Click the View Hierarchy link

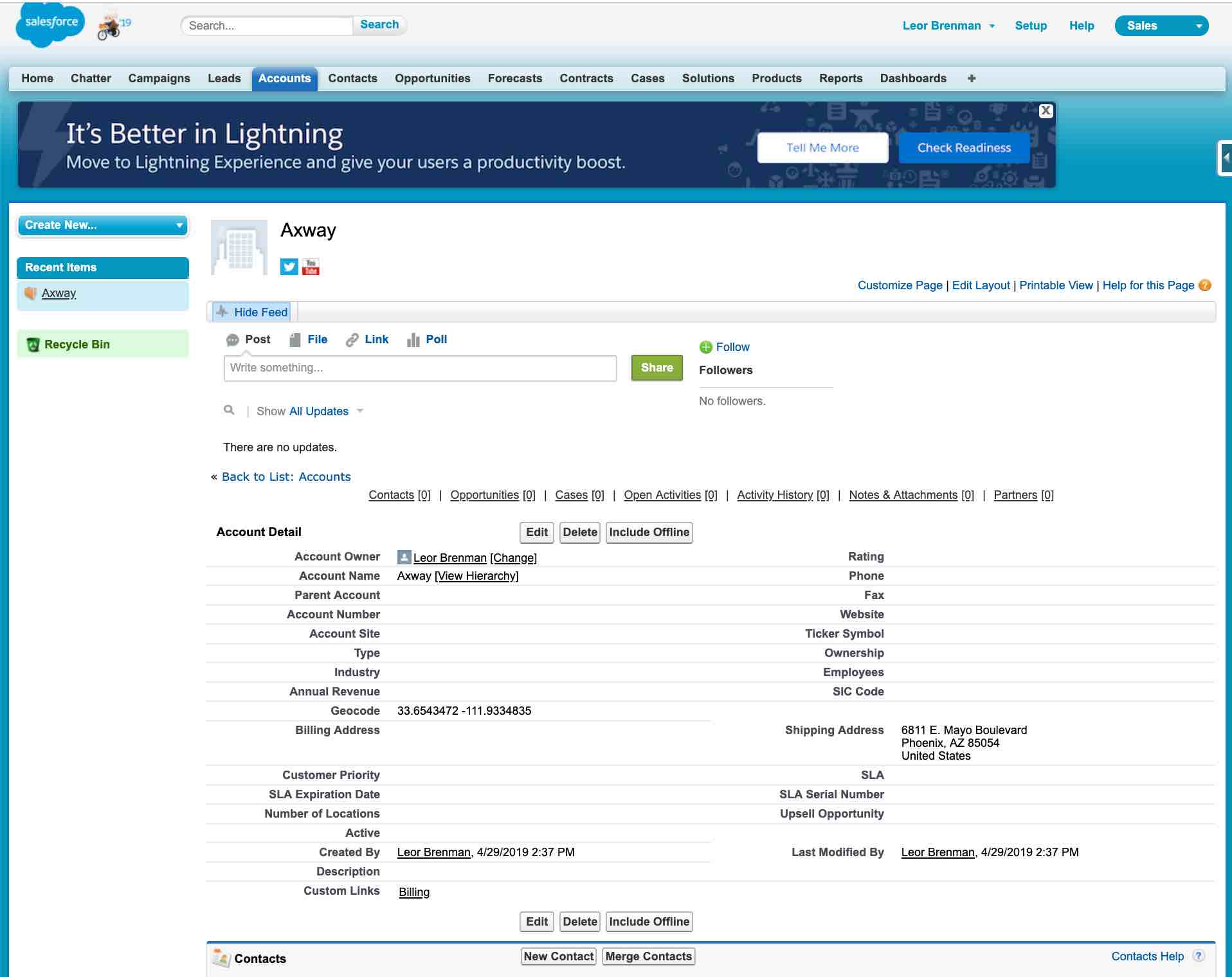[x=476, y=576]
